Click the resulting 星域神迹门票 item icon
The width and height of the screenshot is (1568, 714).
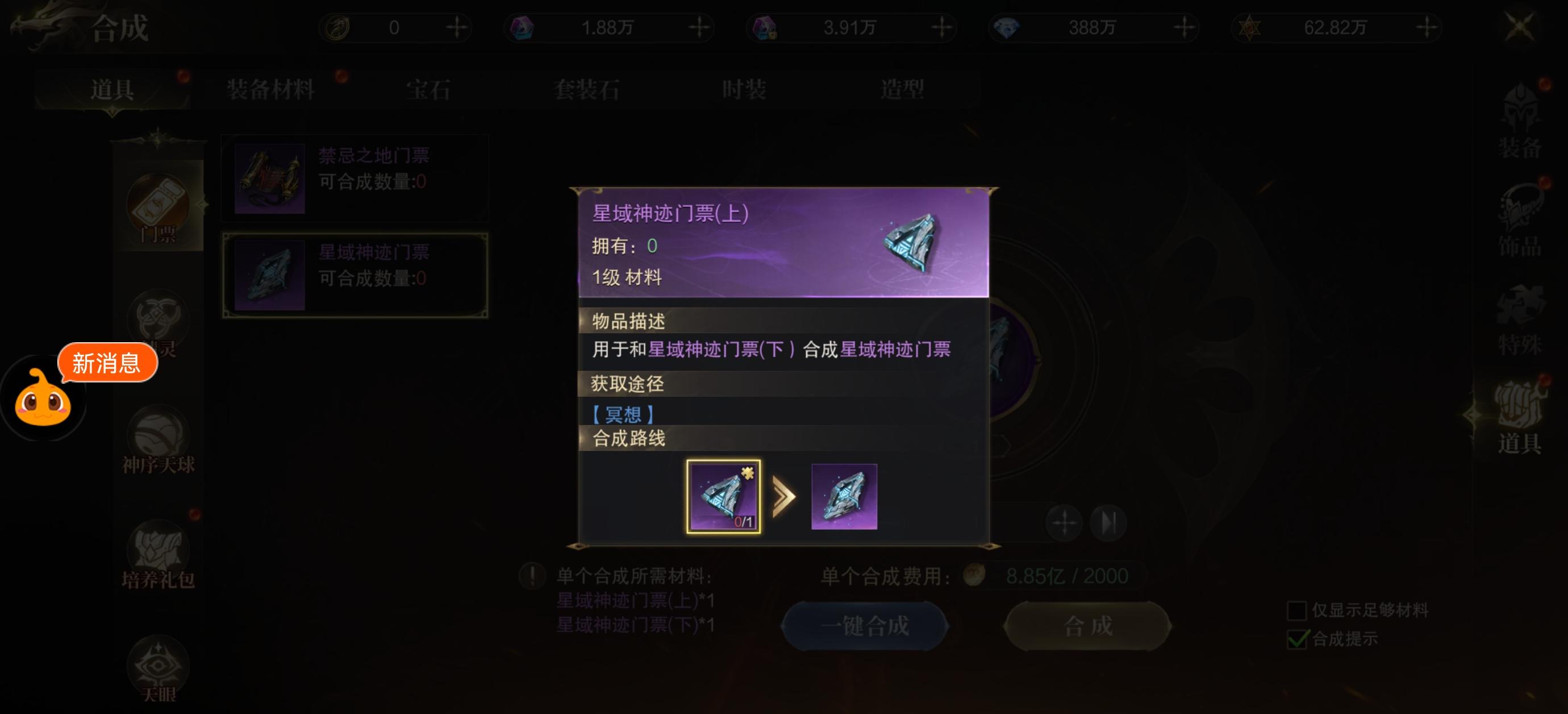pos(844,496)
